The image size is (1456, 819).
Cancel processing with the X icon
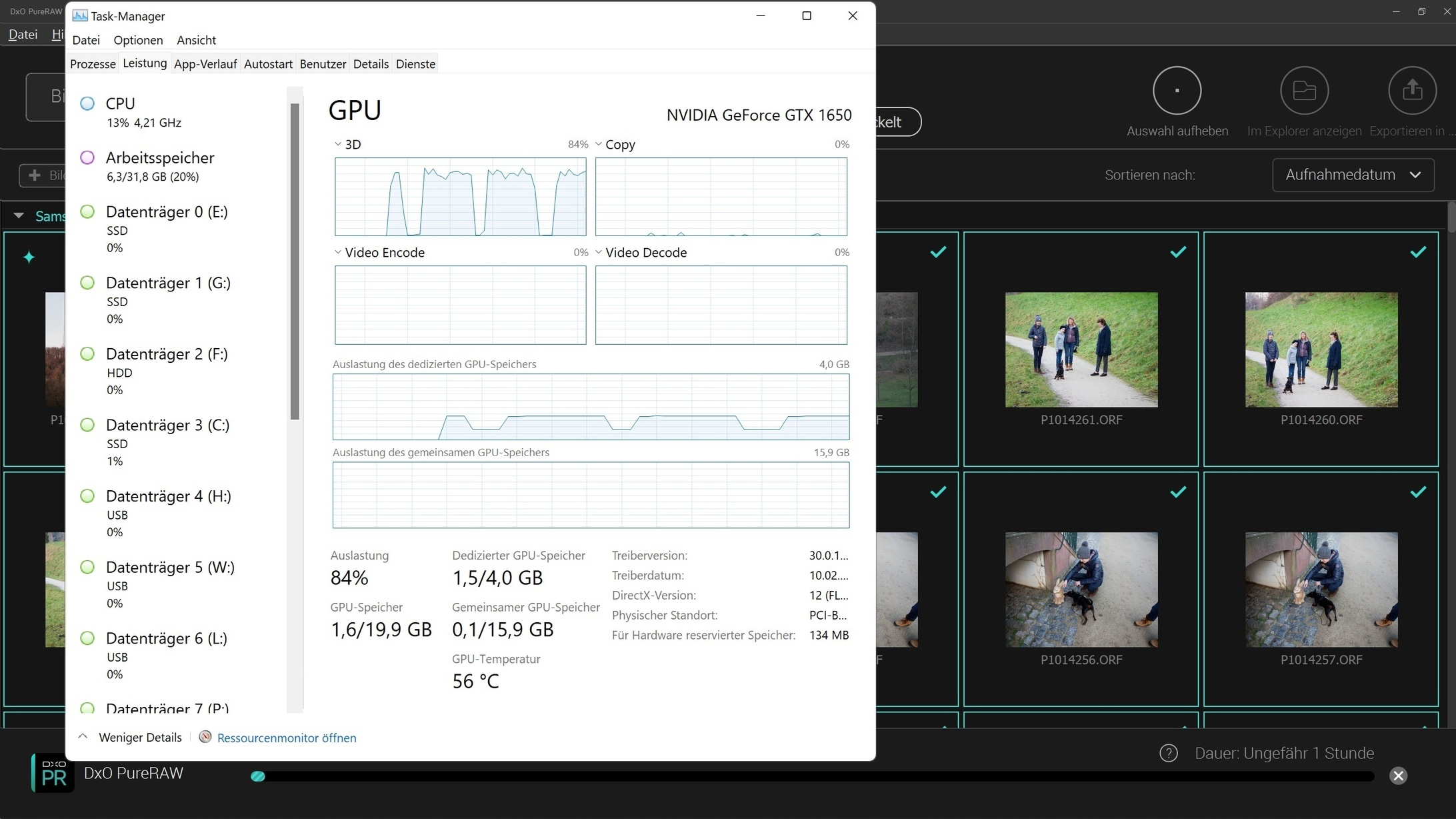[x=1398, y=776]
